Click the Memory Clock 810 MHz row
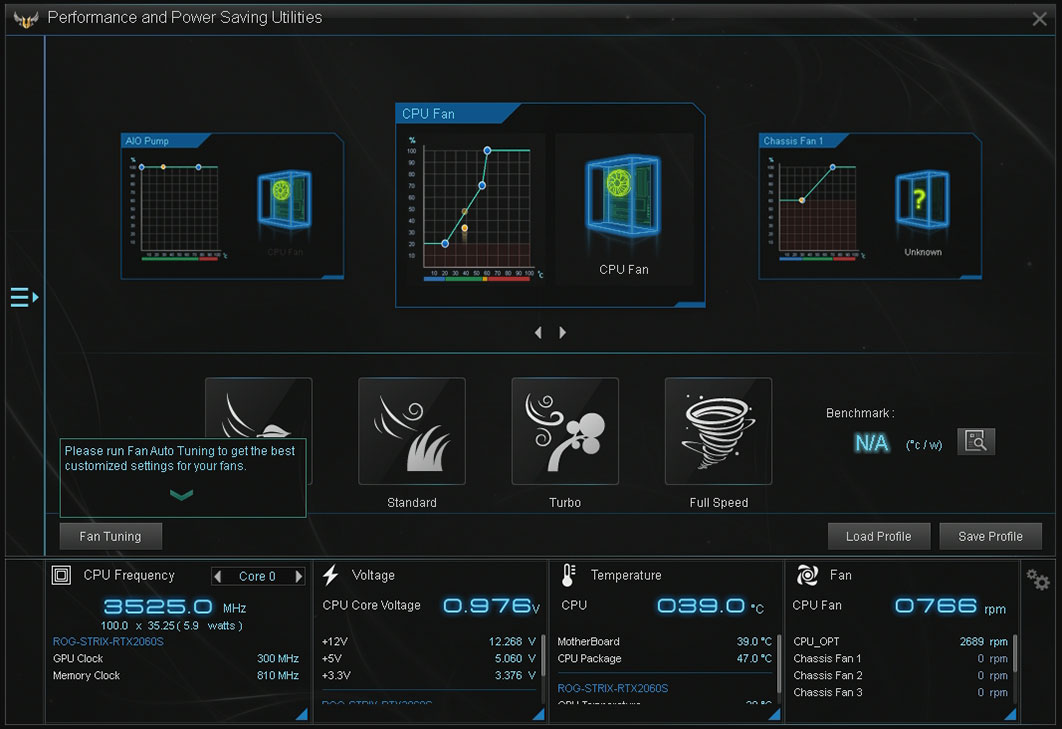The height and width of the screenshot is (729, 1062). [176, 675]
